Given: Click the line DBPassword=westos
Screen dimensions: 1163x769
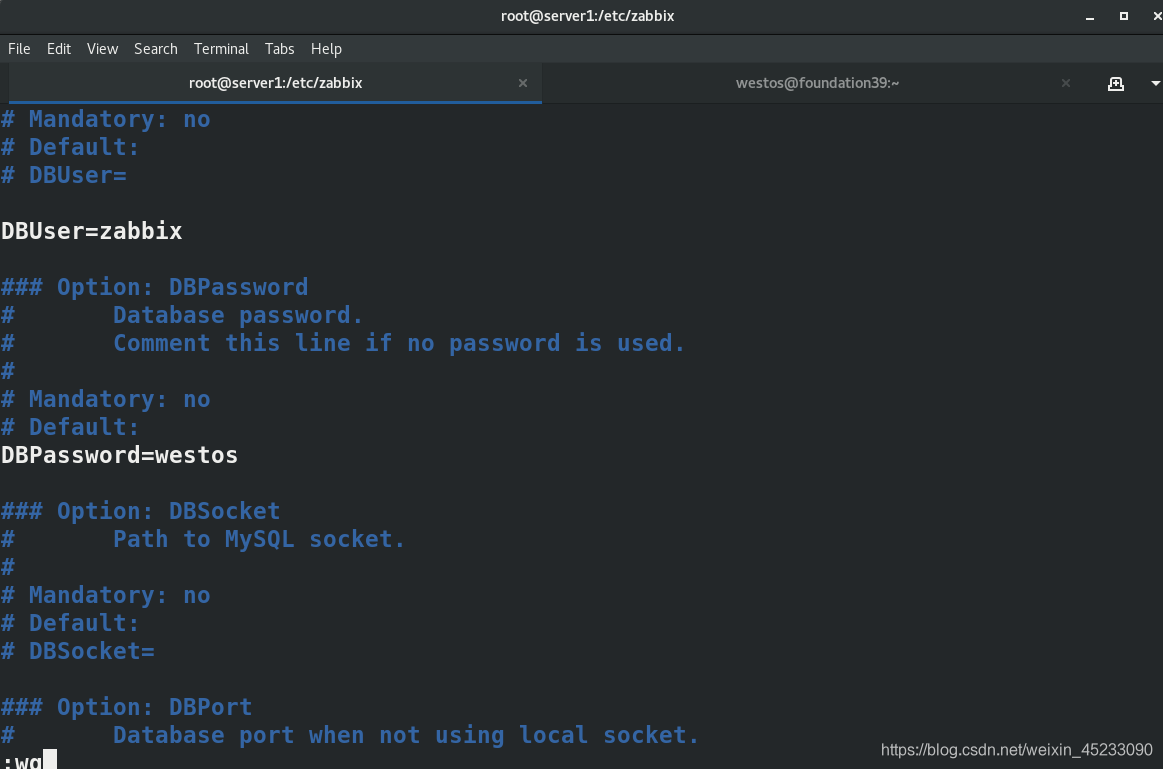Looking at the screenshot, I should 119,455.
